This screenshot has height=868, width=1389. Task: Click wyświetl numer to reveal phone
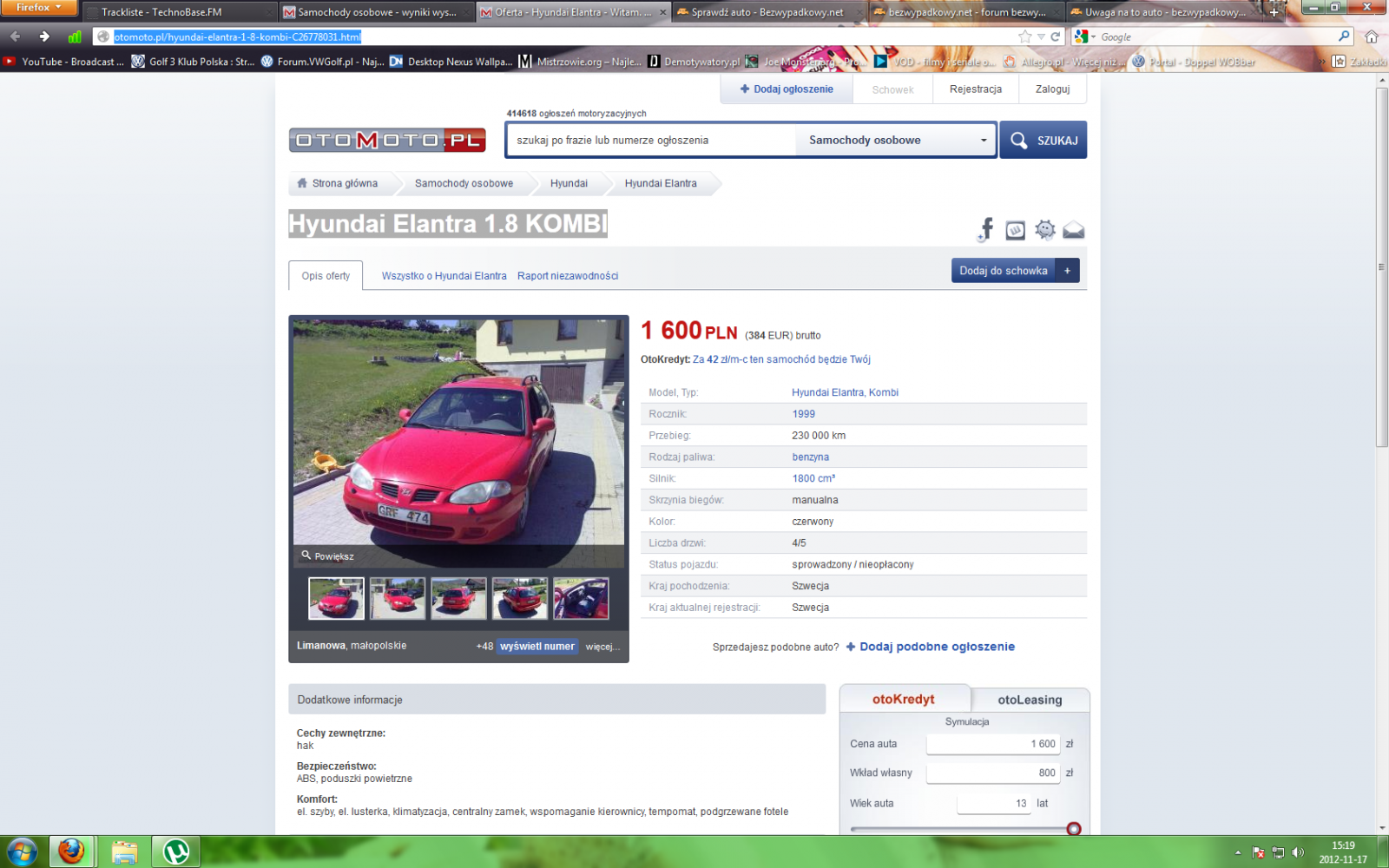537,647
